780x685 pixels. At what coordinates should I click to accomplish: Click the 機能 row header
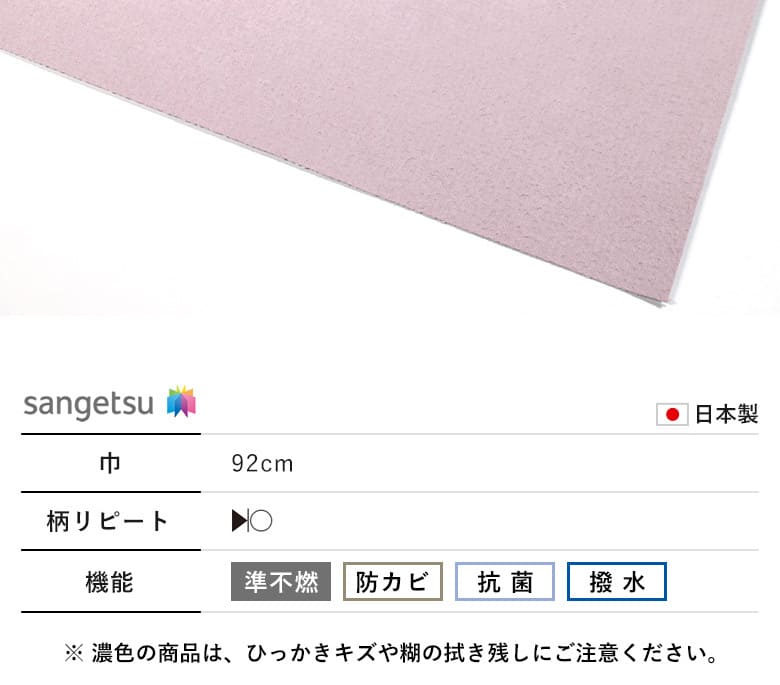109,582
